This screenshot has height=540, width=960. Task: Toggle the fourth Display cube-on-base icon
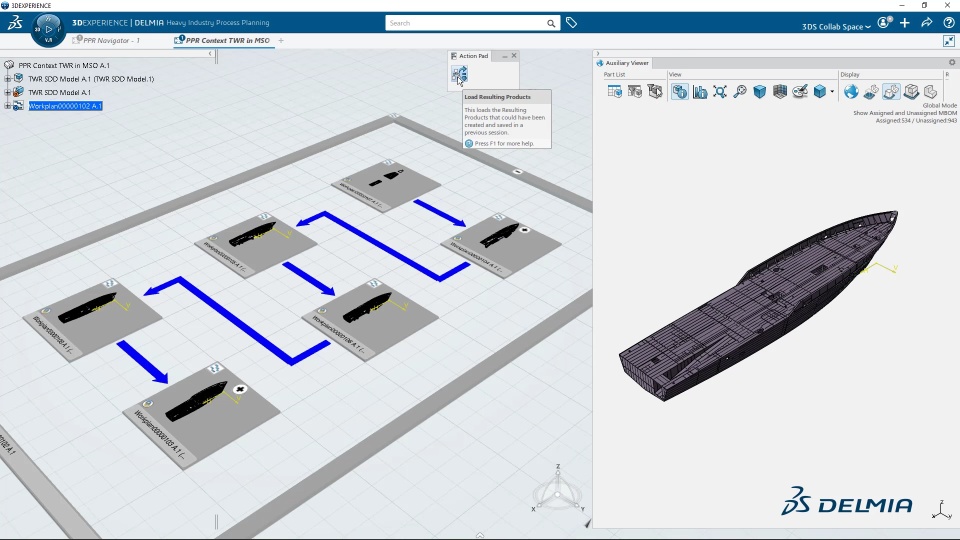pyautogui.click(x=911, y=91)
